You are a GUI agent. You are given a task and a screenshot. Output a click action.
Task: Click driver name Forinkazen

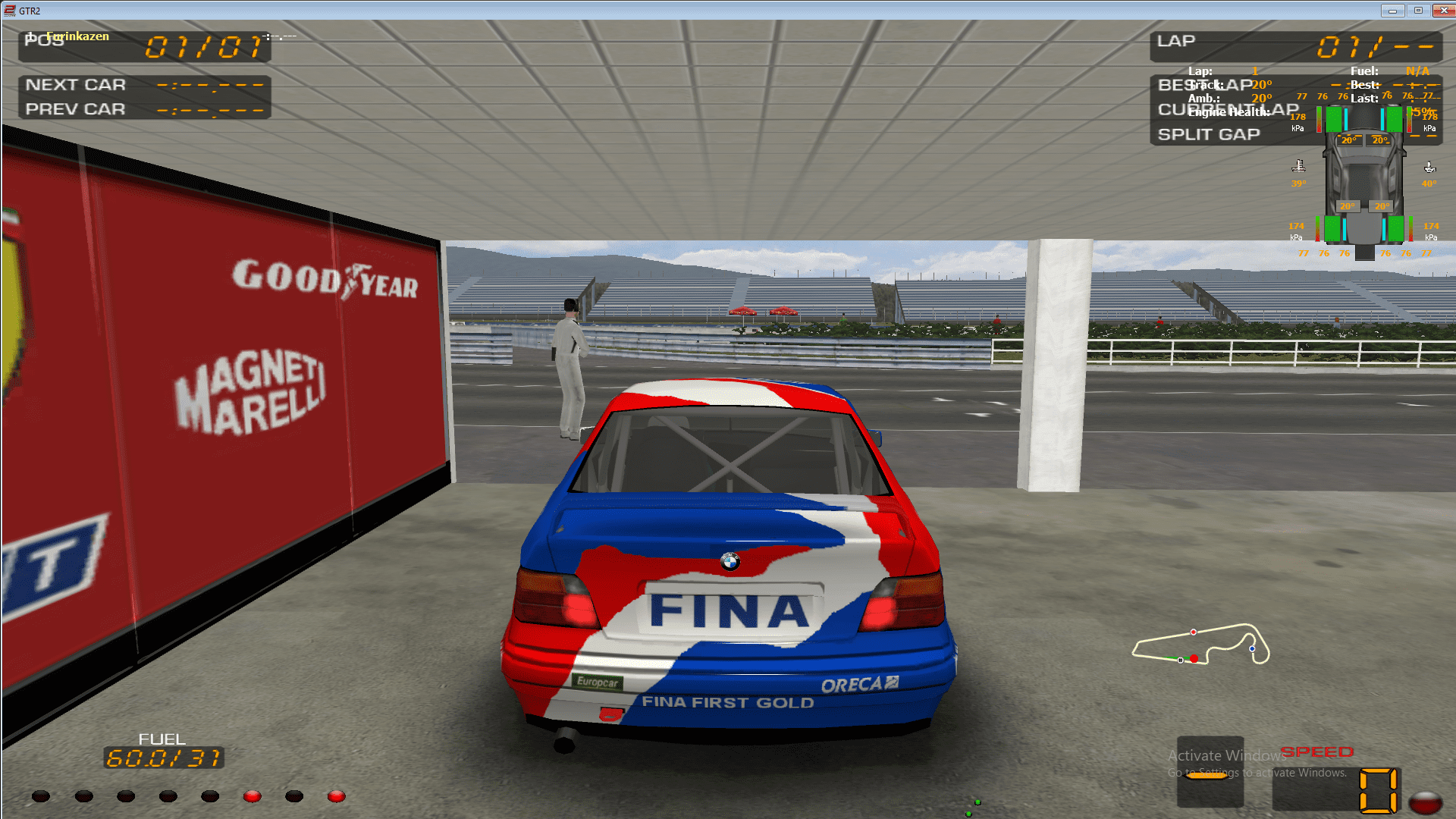[77, 36]
